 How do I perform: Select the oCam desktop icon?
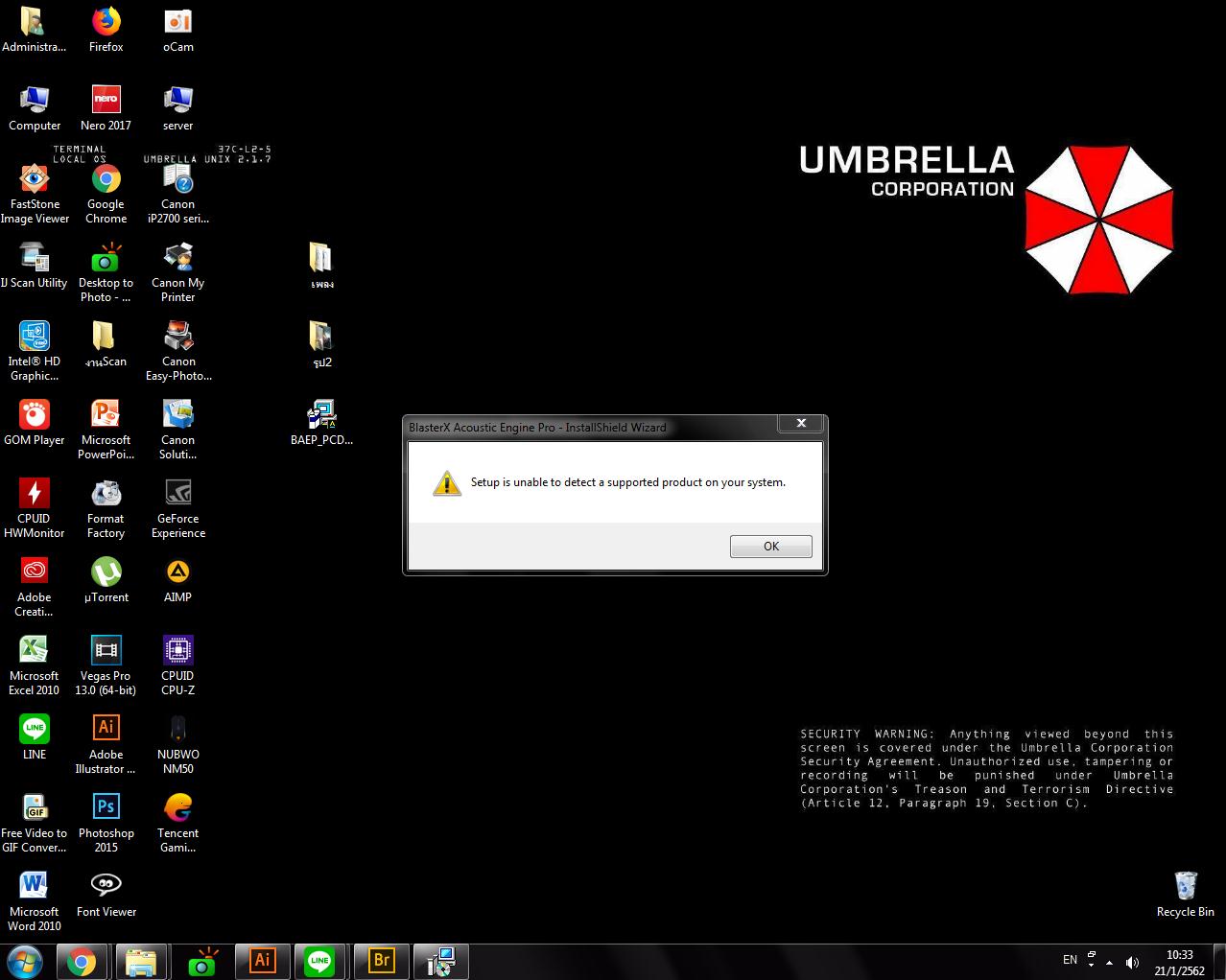point(178,30)
